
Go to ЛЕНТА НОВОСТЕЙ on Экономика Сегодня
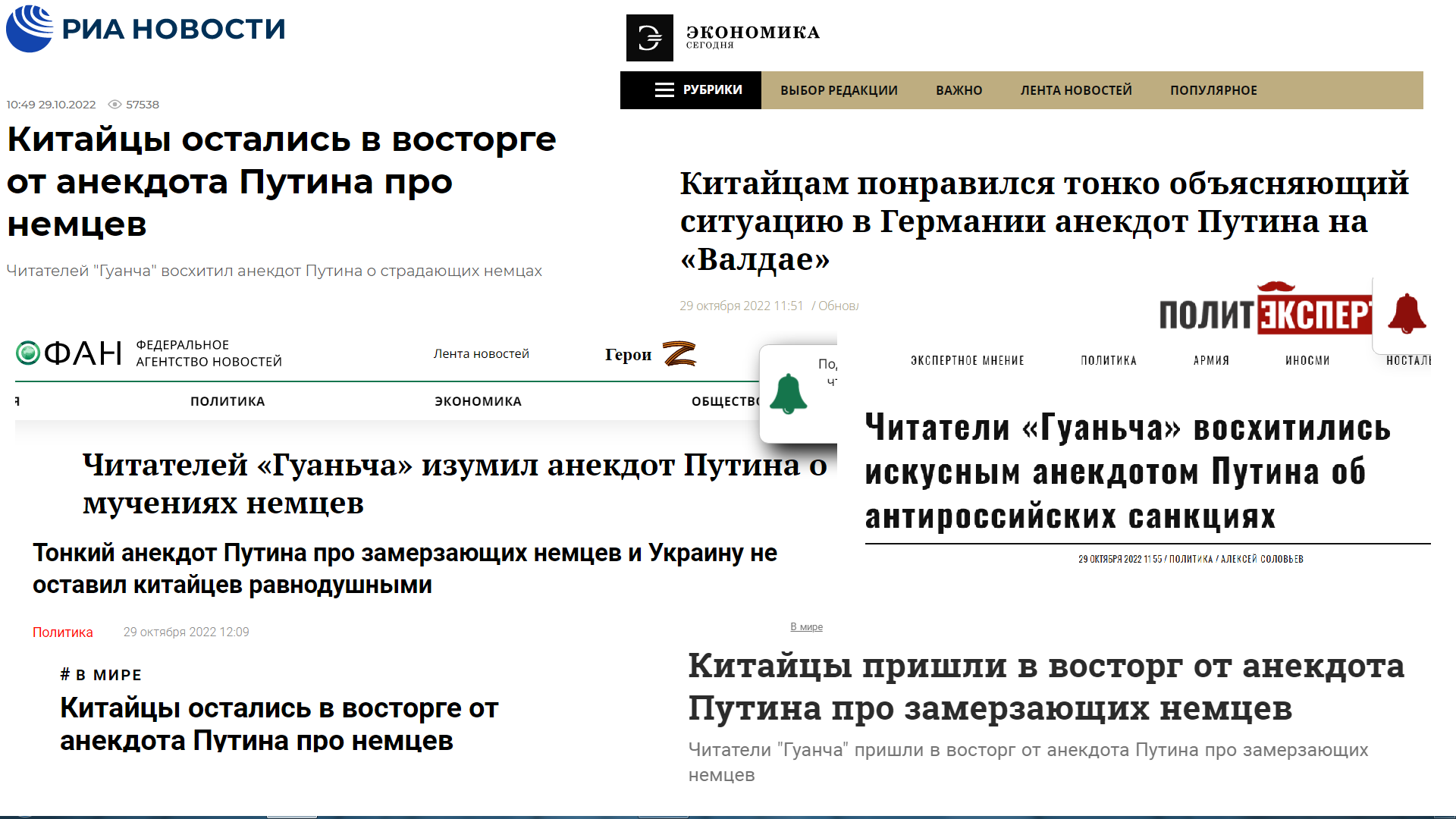tap(1076, 90)
